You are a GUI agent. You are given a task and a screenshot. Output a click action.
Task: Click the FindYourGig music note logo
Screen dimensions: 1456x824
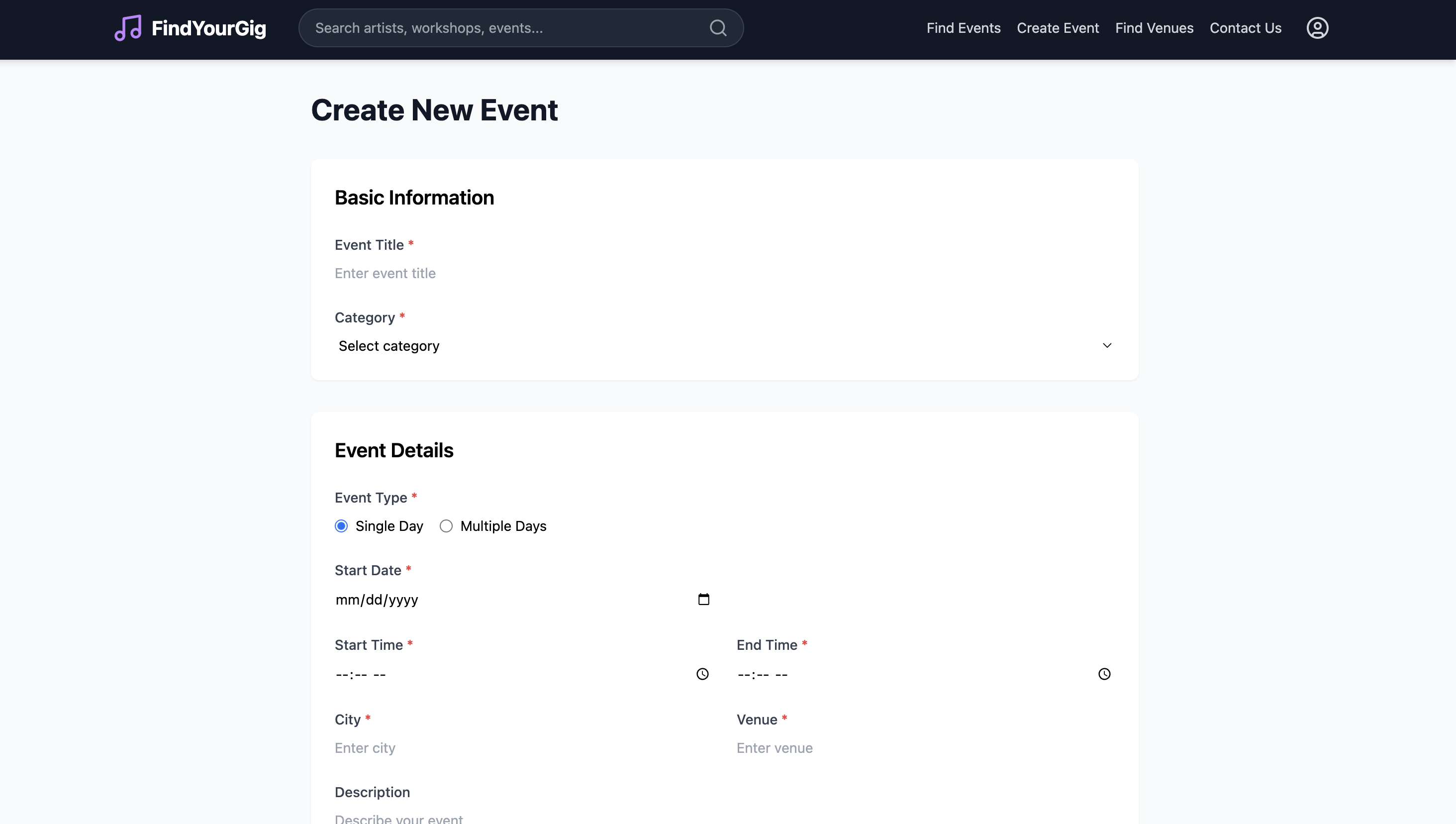(x=128, y=28)
